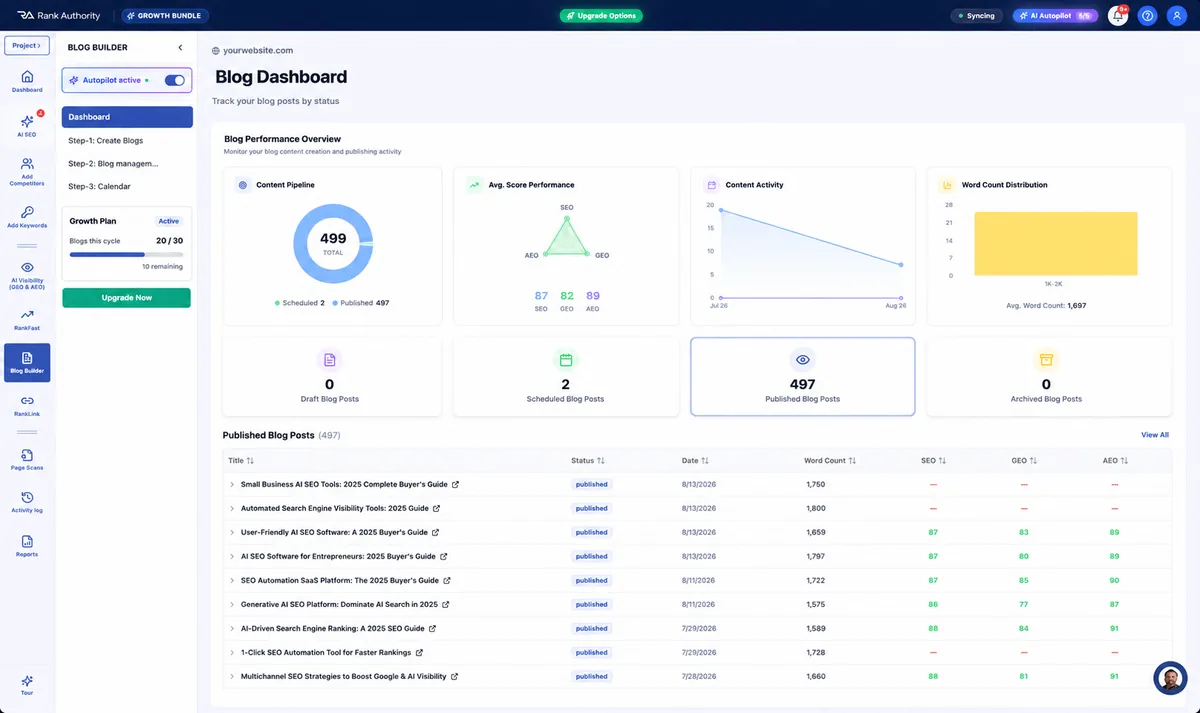Viewport: 1200px width, 713px height.
Task: Click the yellow 1K-2K word count bar
Action: [x=1054, y=243]
